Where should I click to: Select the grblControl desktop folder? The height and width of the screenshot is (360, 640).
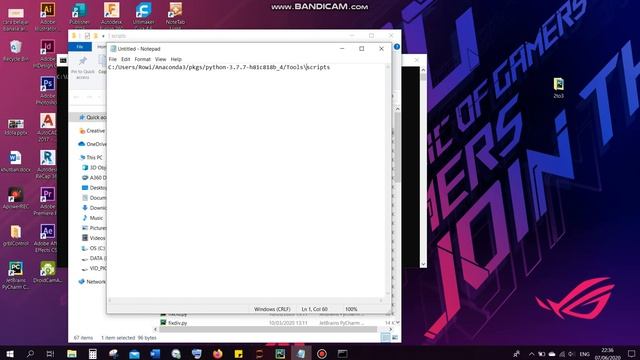click(16, 236)
